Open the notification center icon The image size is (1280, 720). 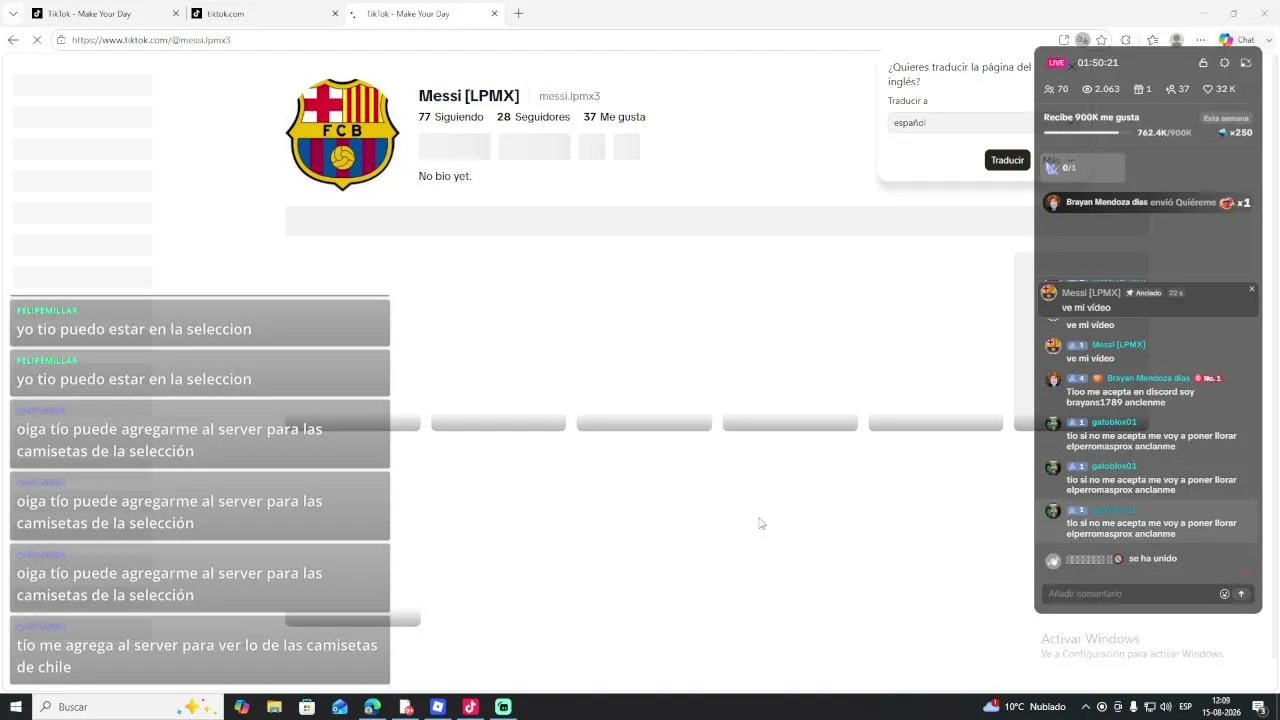point(1259,707)
